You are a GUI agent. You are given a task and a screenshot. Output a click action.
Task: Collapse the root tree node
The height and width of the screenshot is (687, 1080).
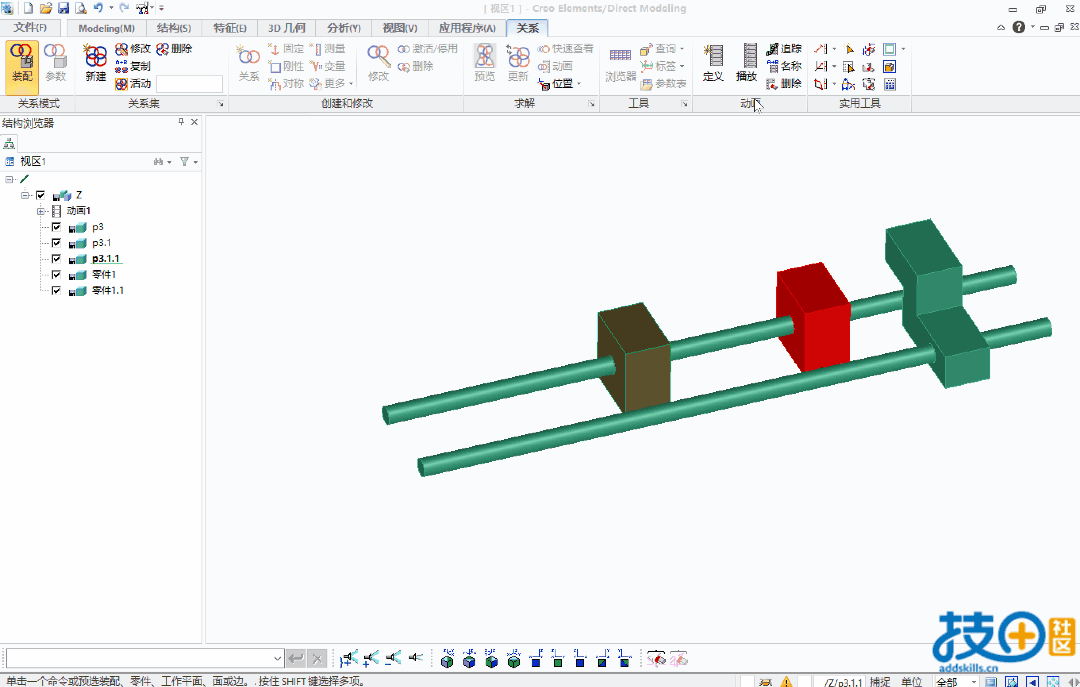[9, 179]
